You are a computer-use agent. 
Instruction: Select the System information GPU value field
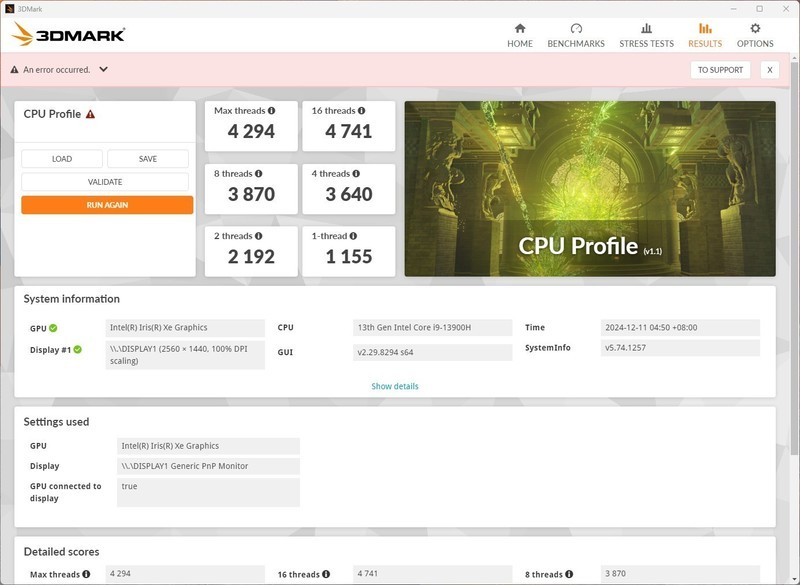185,327
